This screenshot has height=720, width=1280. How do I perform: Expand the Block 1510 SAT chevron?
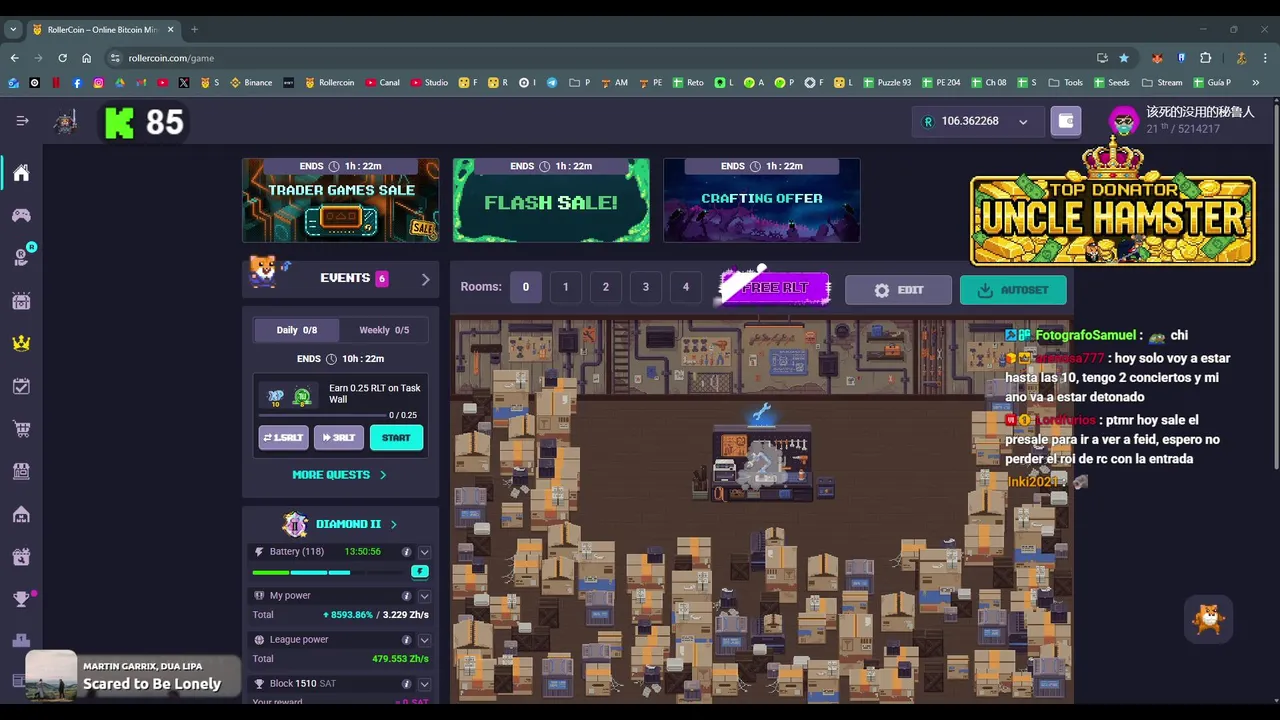[424, 684]
